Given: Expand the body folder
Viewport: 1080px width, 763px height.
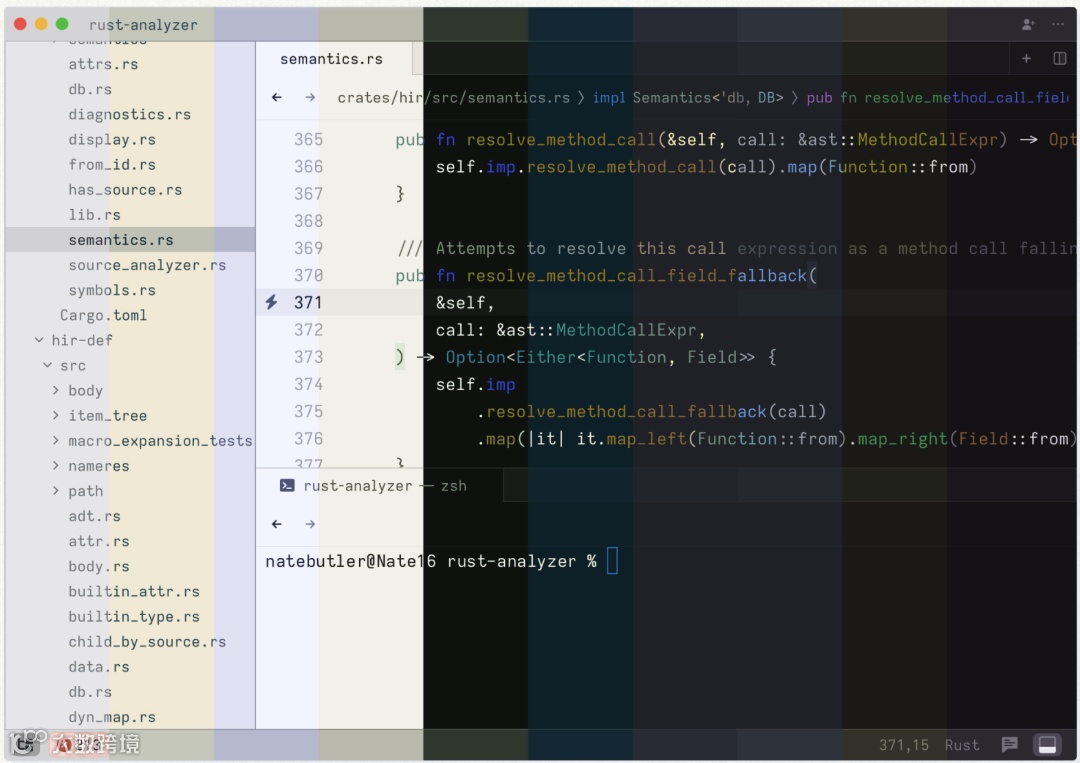Looking at the screenshot, I should 56,390.
